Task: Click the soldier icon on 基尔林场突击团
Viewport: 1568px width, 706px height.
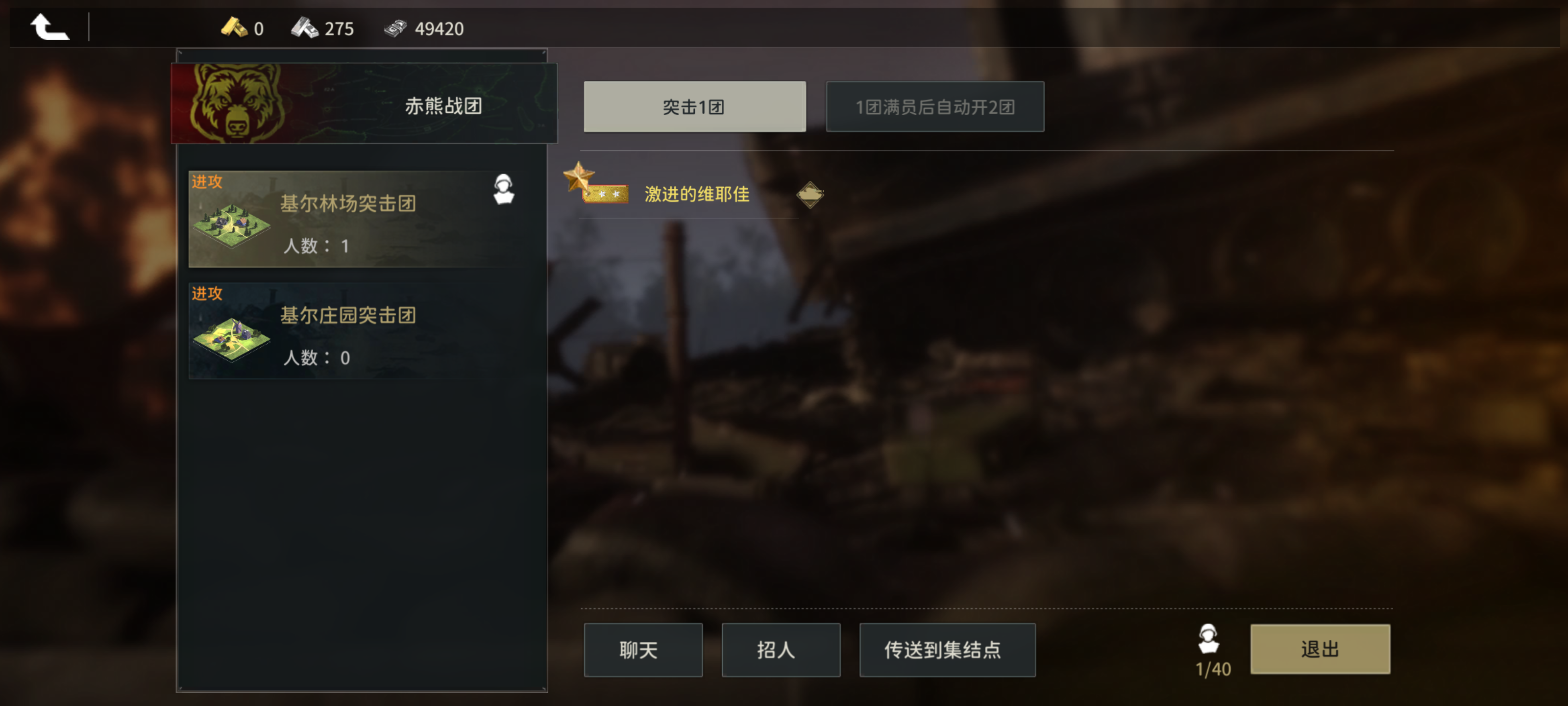Action: (503, 189)
